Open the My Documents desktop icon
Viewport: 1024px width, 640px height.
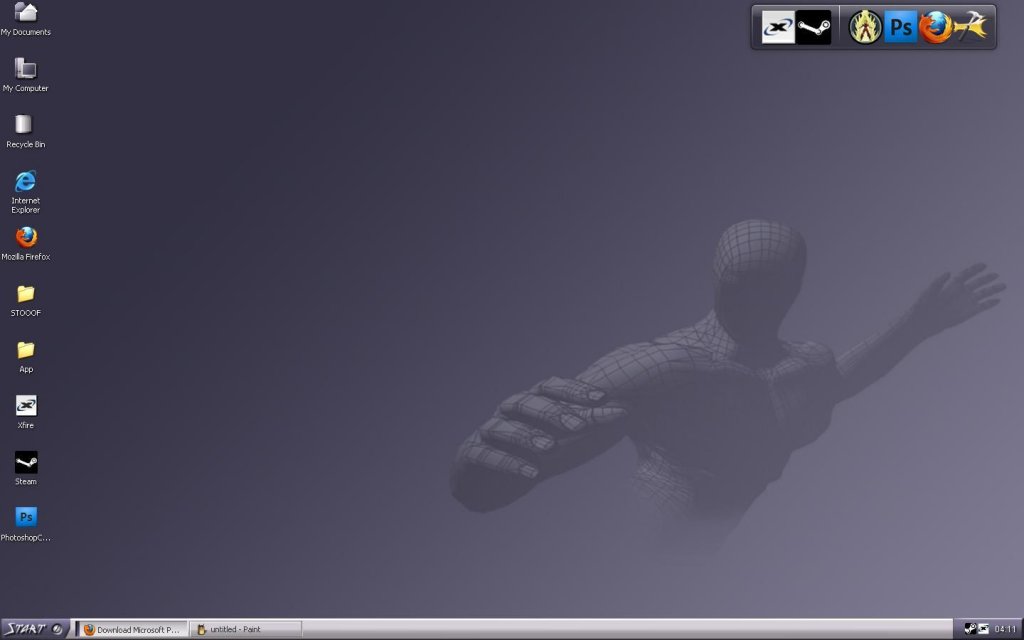pyautogui.click(x=25, y=18)
